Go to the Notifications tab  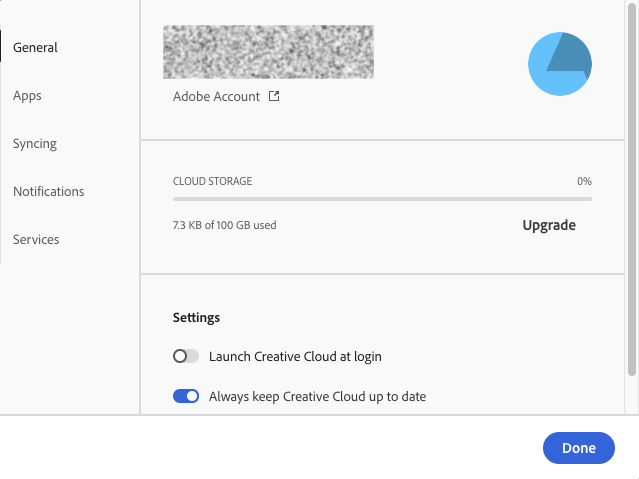(x=48, y=191)
